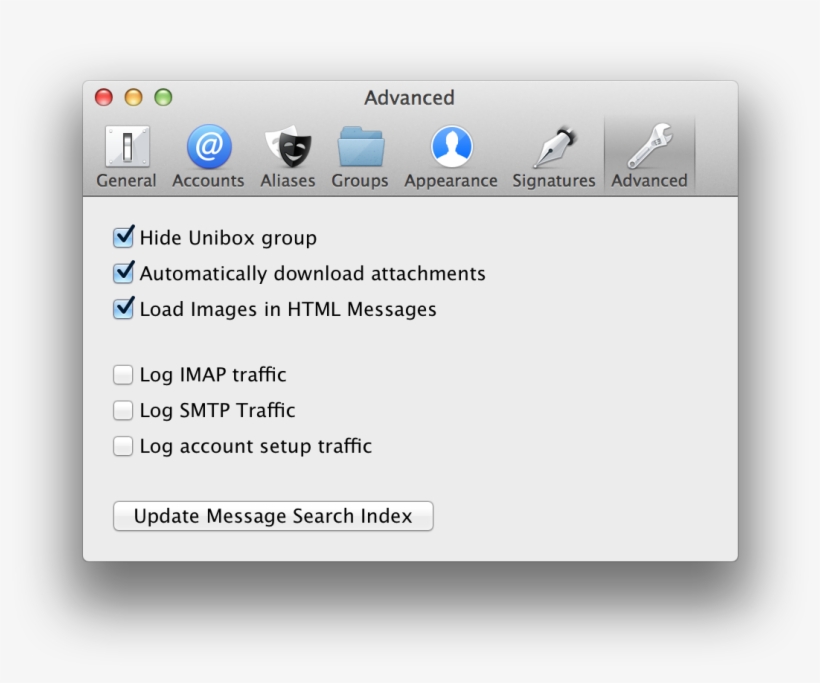The width and height of the screenshot is (820, 683).
Task: Select the Signatures pen icon
Action: pyautogui.click(x=553, y=145)
